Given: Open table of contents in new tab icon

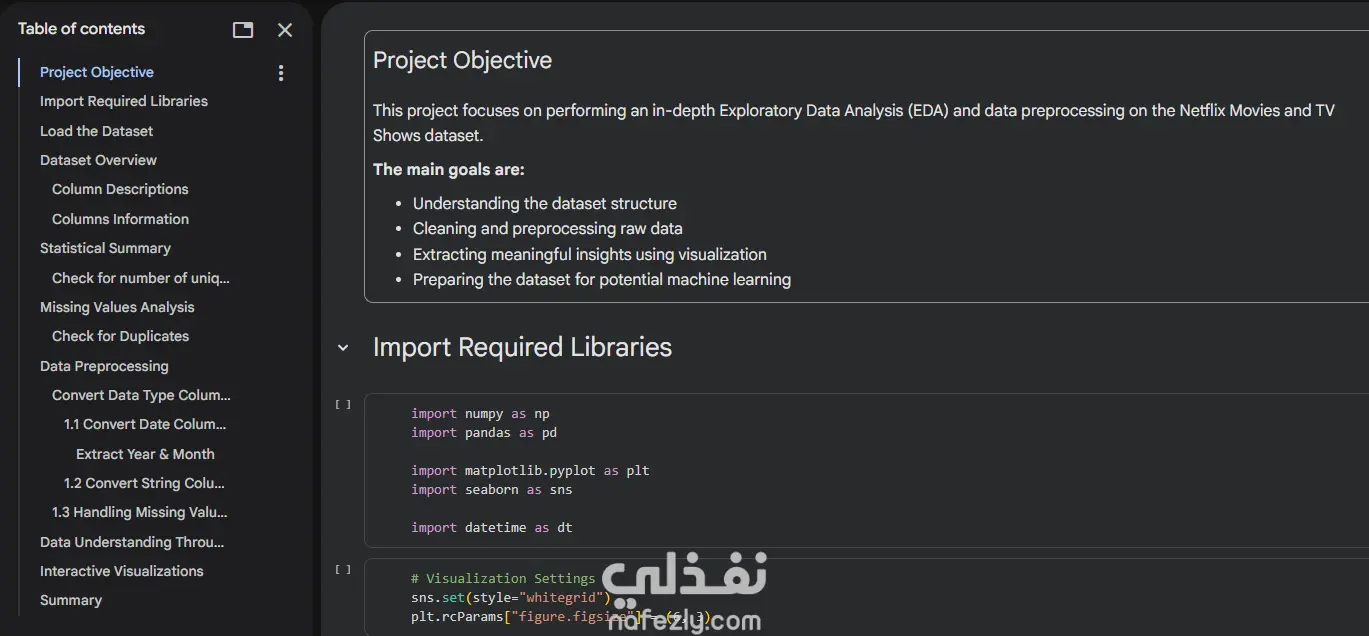Looking at the screenshot, I should [x=243, y=30].
